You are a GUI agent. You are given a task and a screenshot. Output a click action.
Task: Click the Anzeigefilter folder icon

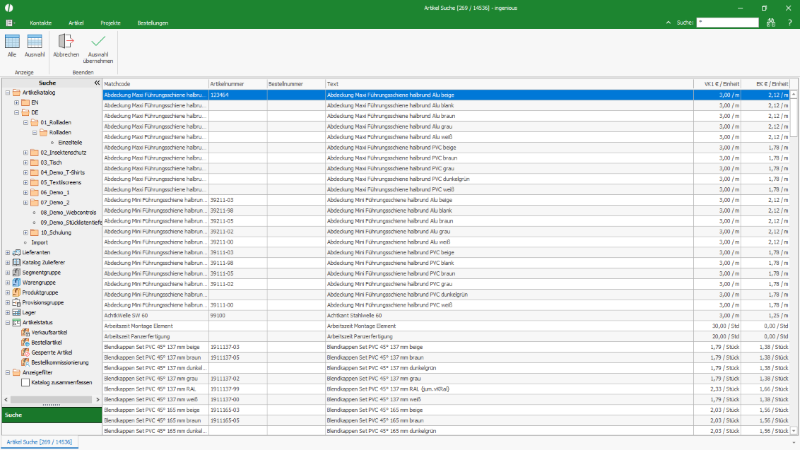(x=16, y=372)
